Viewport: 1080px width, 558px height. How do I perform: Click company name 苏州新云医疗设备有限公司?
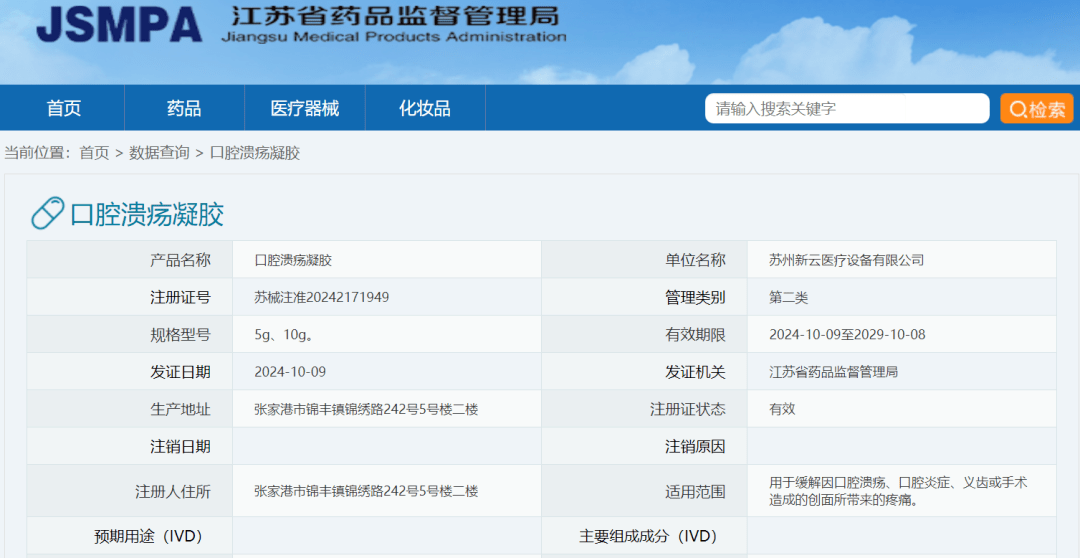pyautogui.click(x=846, y=260)
